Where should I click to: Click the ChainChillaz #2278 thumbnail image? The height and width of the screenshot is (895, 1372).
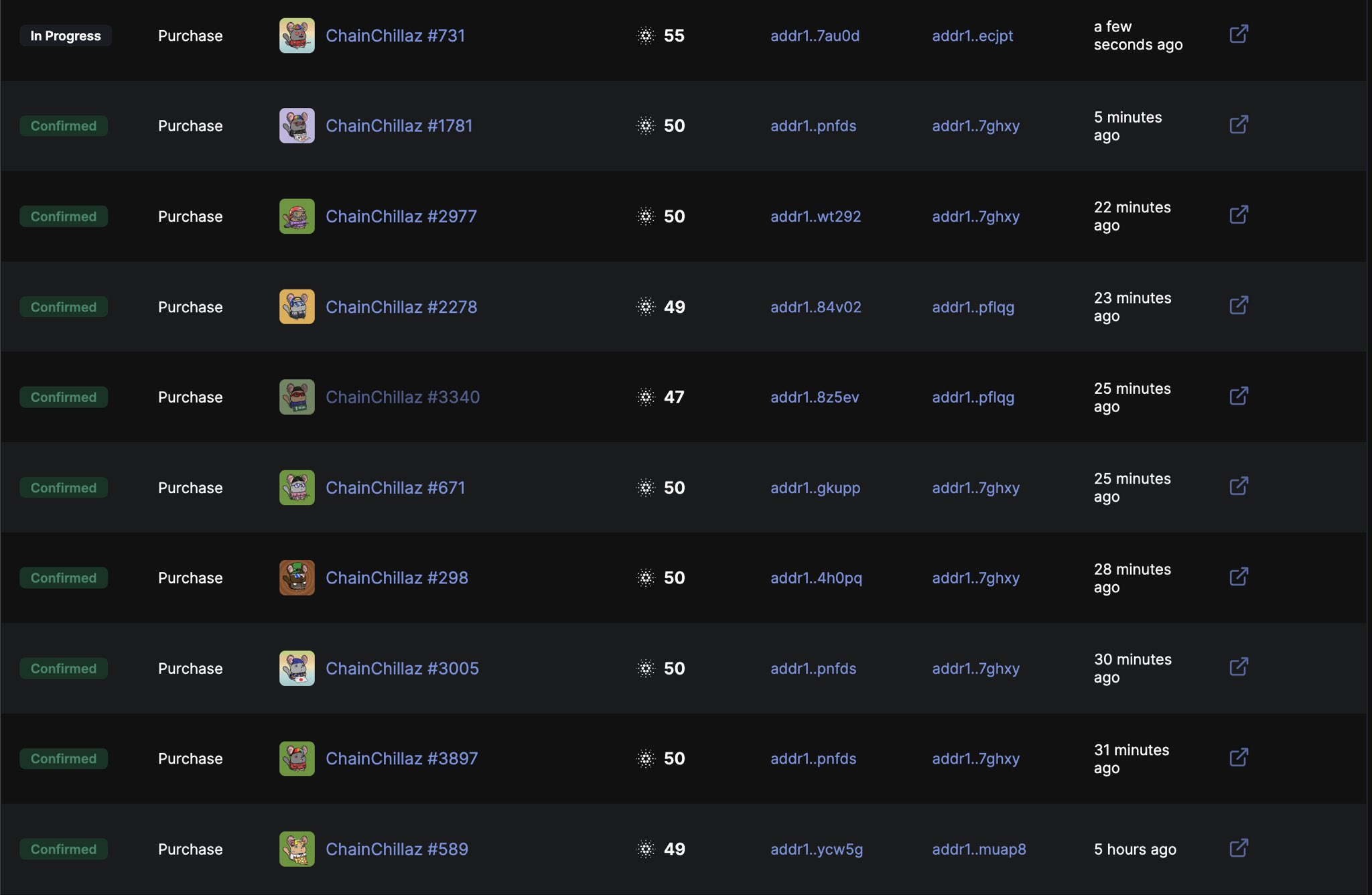(297, 307)
